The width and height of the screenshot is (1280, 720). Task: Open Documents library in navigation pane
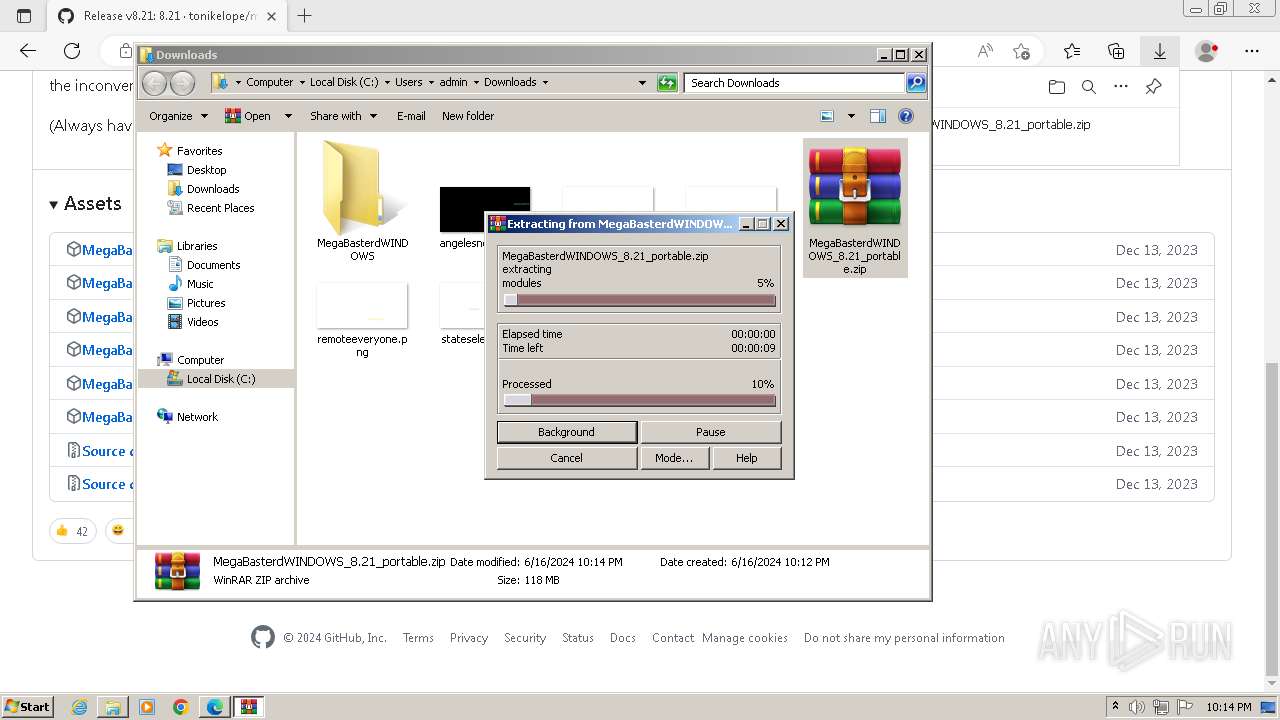click(213, 265)
